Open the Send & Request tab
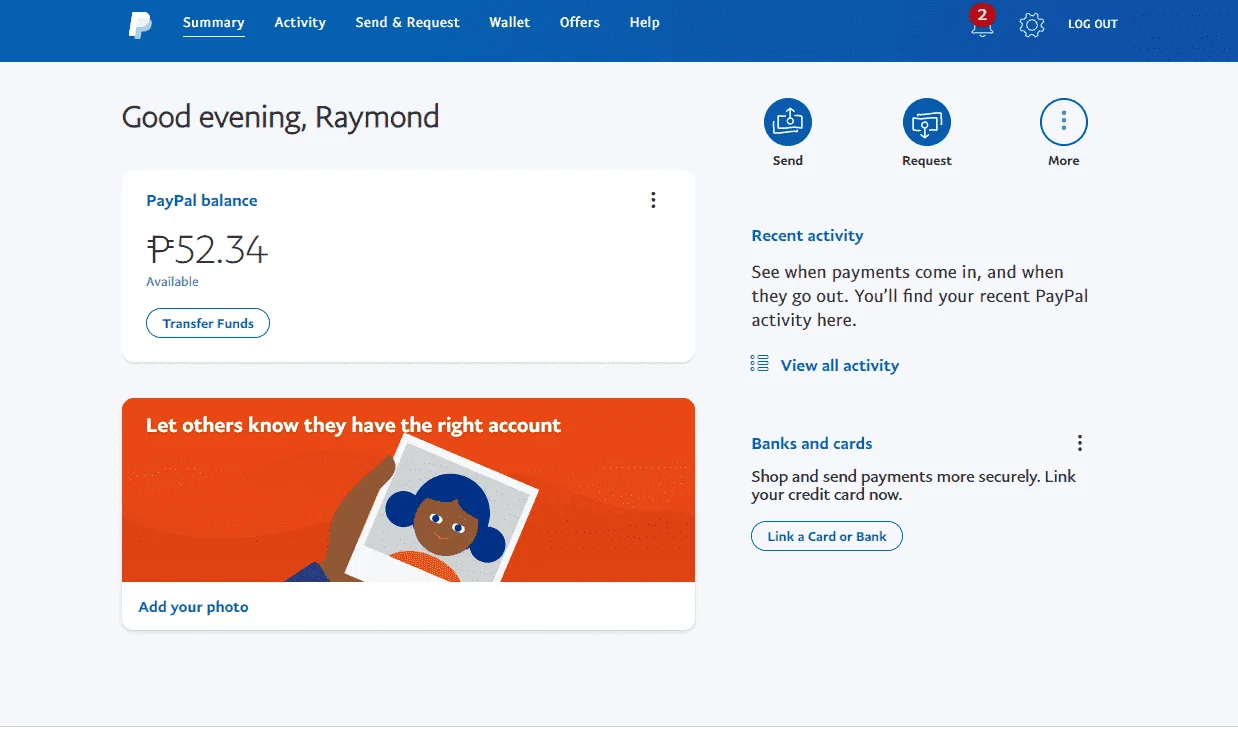The width and height of the screenshot is (1238, 753). 408,22
